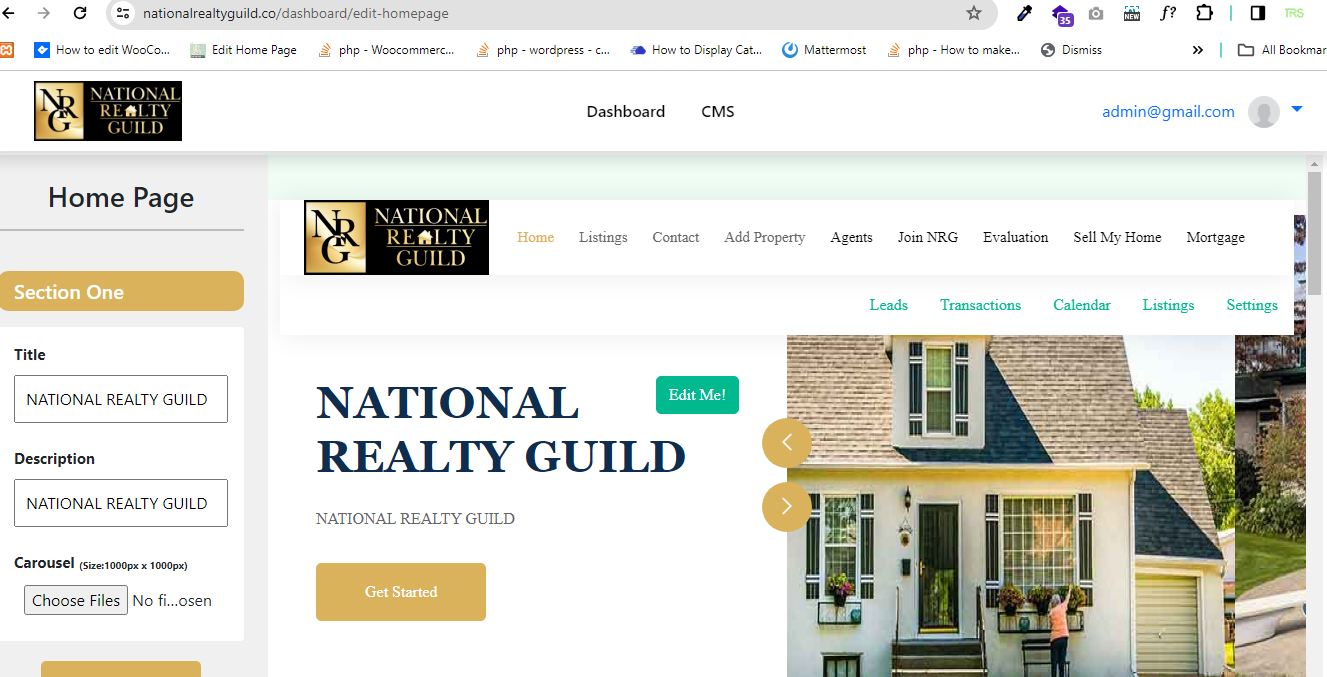The width and height of the screenshot is (1327, 677).
Task: Go to the Dashboard menu item
Action: (625, 112)
